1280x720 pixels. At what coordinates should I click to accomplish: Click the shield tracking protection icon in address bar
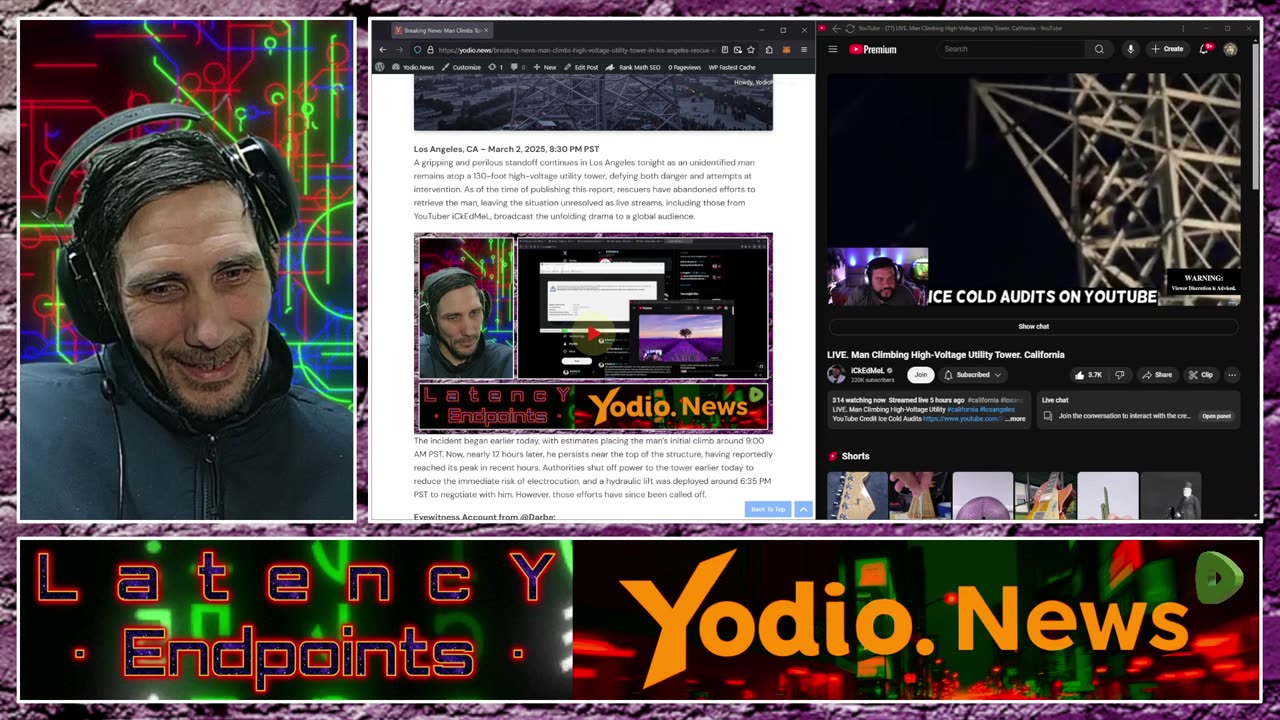[417, 50]
